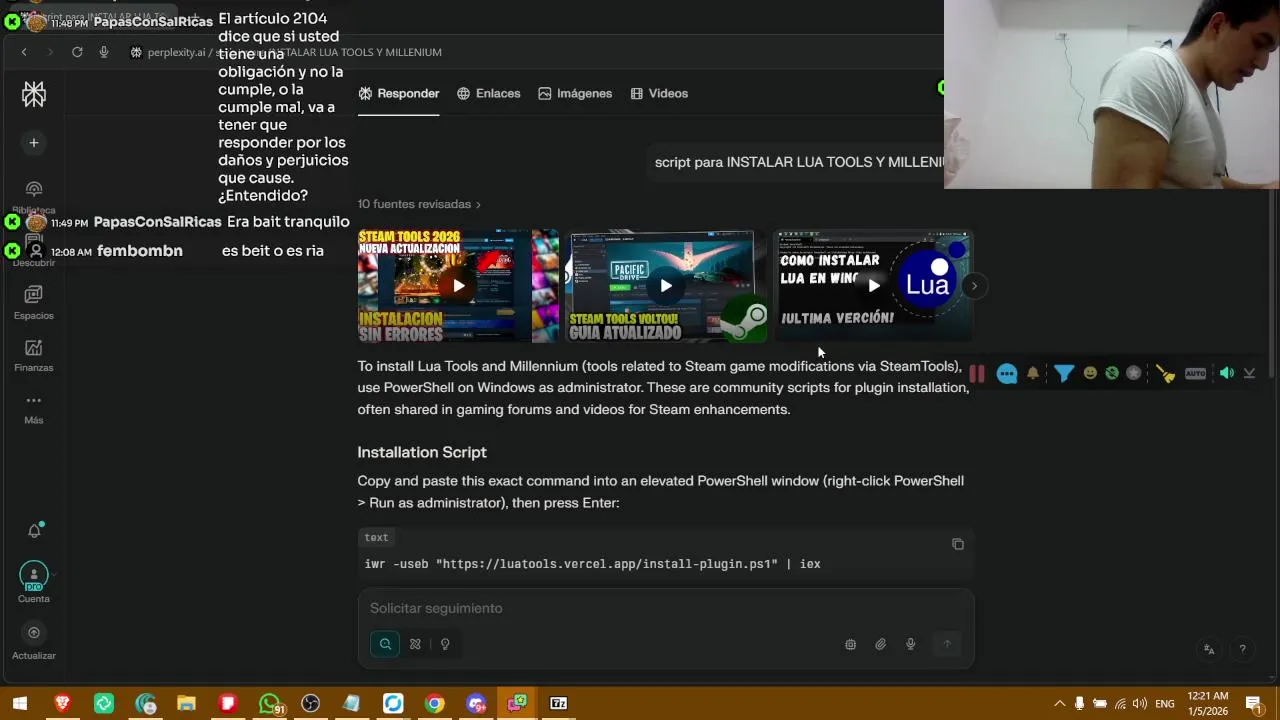Open the Cuenta profile icon

point(34,577)
